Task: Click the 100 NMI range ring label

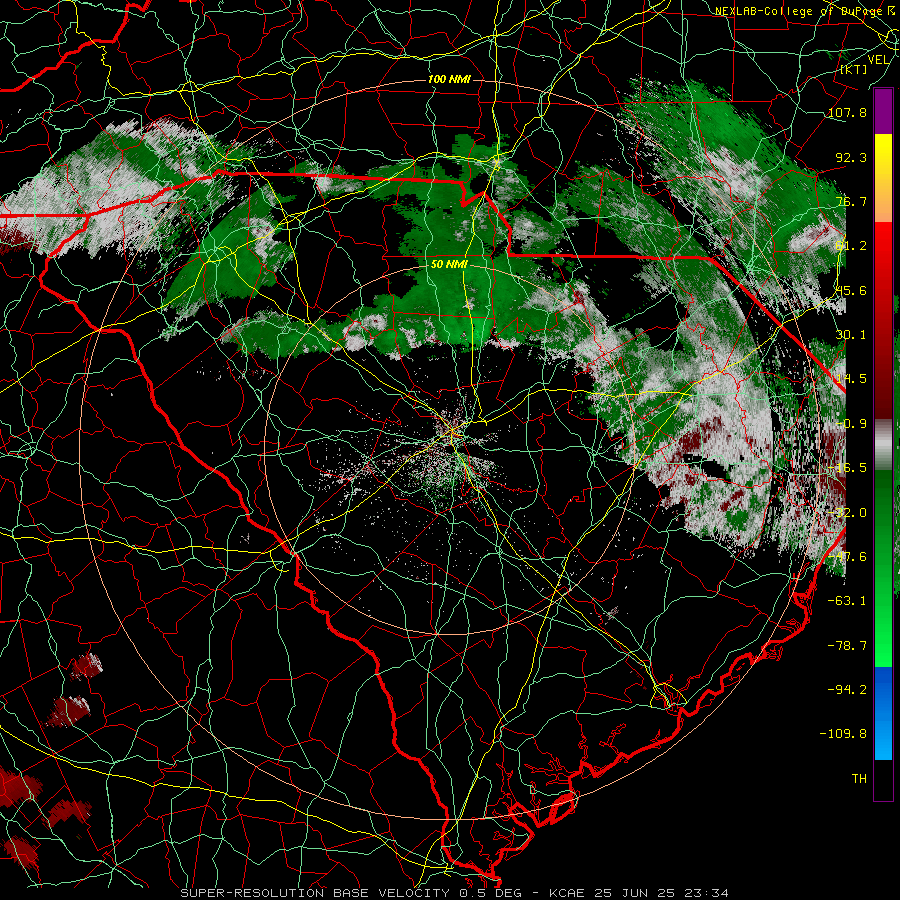Action: tap(449, 79)
